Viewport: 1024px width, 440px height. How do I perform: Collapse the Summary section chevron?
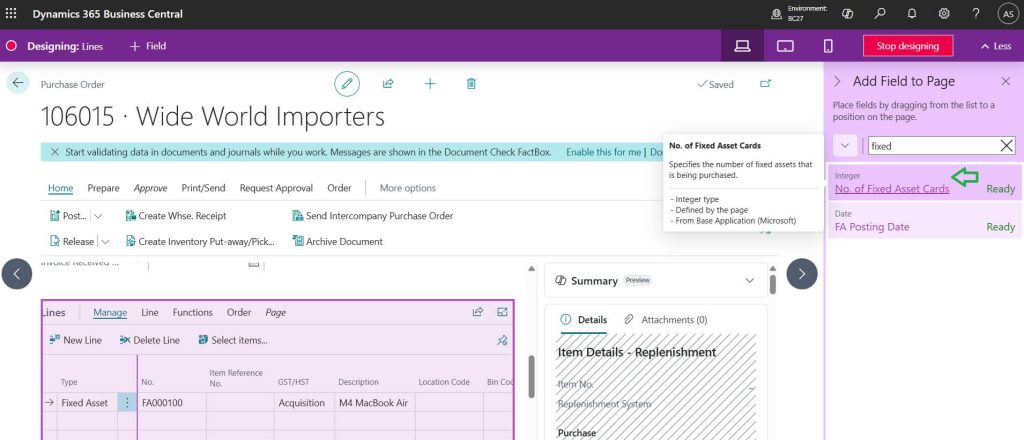click(750, 281)
